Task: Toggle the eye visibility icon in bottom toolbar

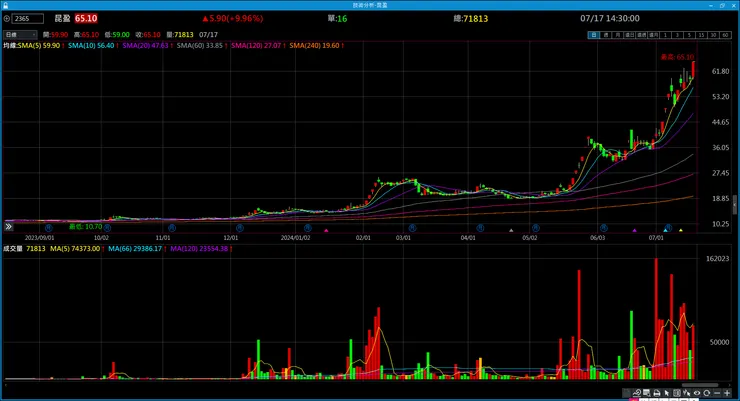Action: click(697, 393)
